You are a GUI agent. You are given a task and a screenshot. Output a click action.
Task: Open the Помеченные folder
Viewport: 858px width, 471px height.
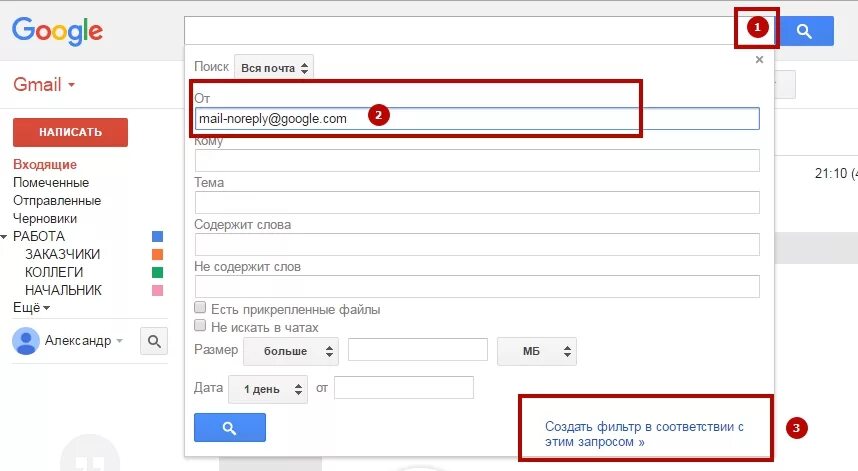(x=51, y=182)
